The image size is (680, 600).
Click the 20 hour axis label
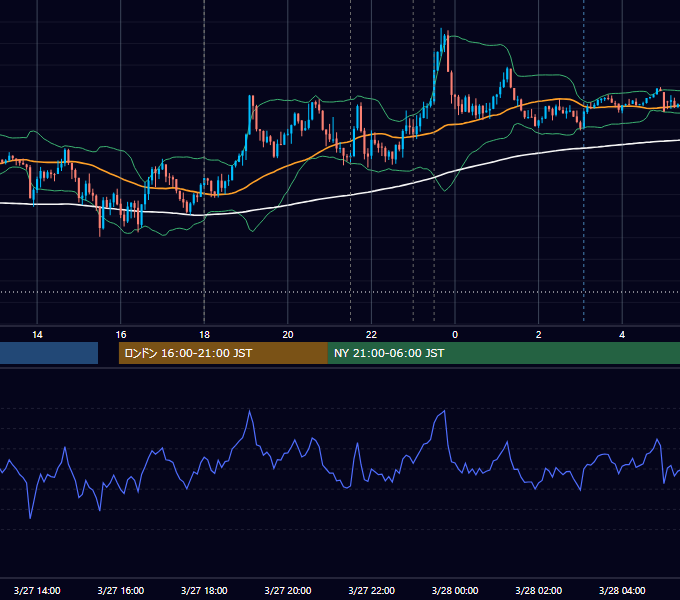(288, 335)
